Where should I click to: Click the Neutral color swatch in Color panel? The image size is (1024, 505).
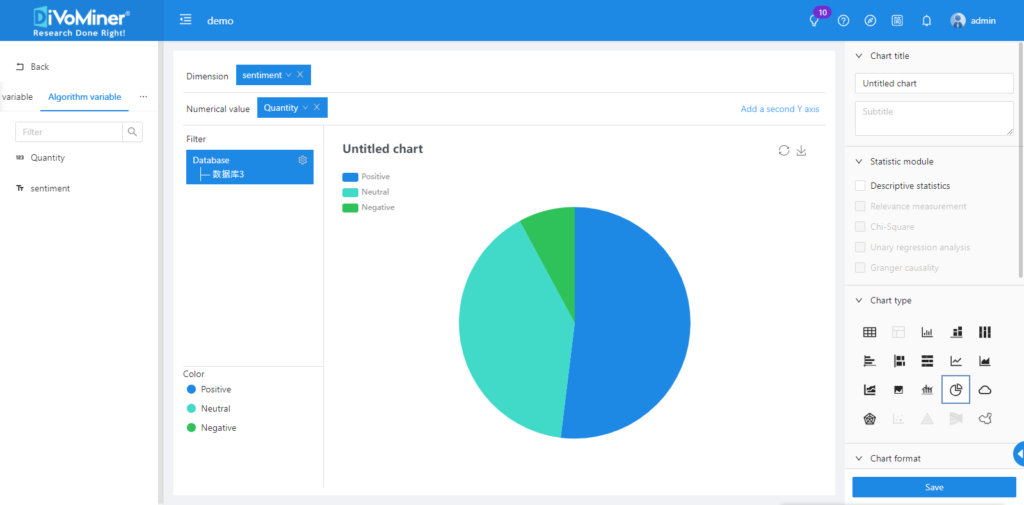(x=191, y=408)
